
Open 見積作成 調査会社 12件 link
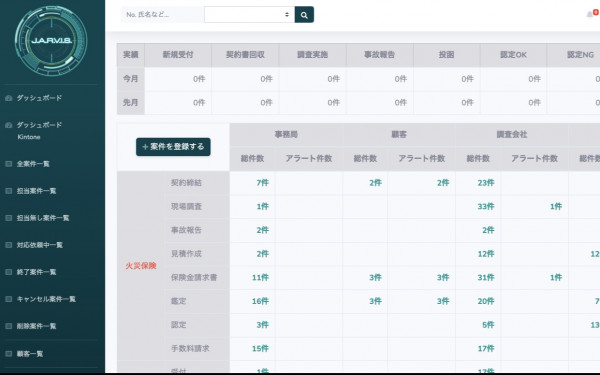[486, 254]
